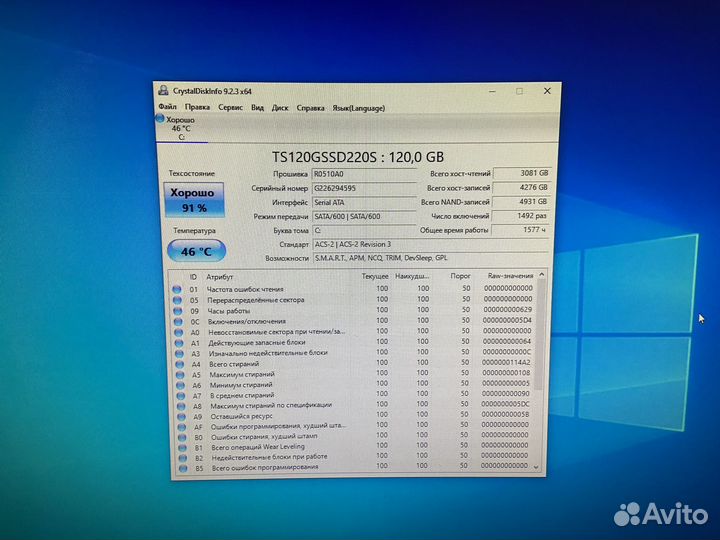Click the status icon for attribute A5
This screenshot has width=720, height=540.
tap(180, 375)
